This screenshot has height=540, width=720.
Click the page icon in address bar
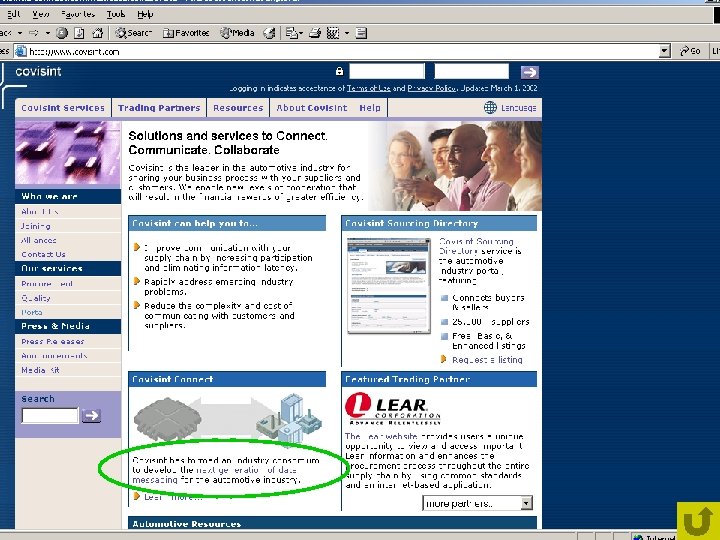(x=21, y=51)
